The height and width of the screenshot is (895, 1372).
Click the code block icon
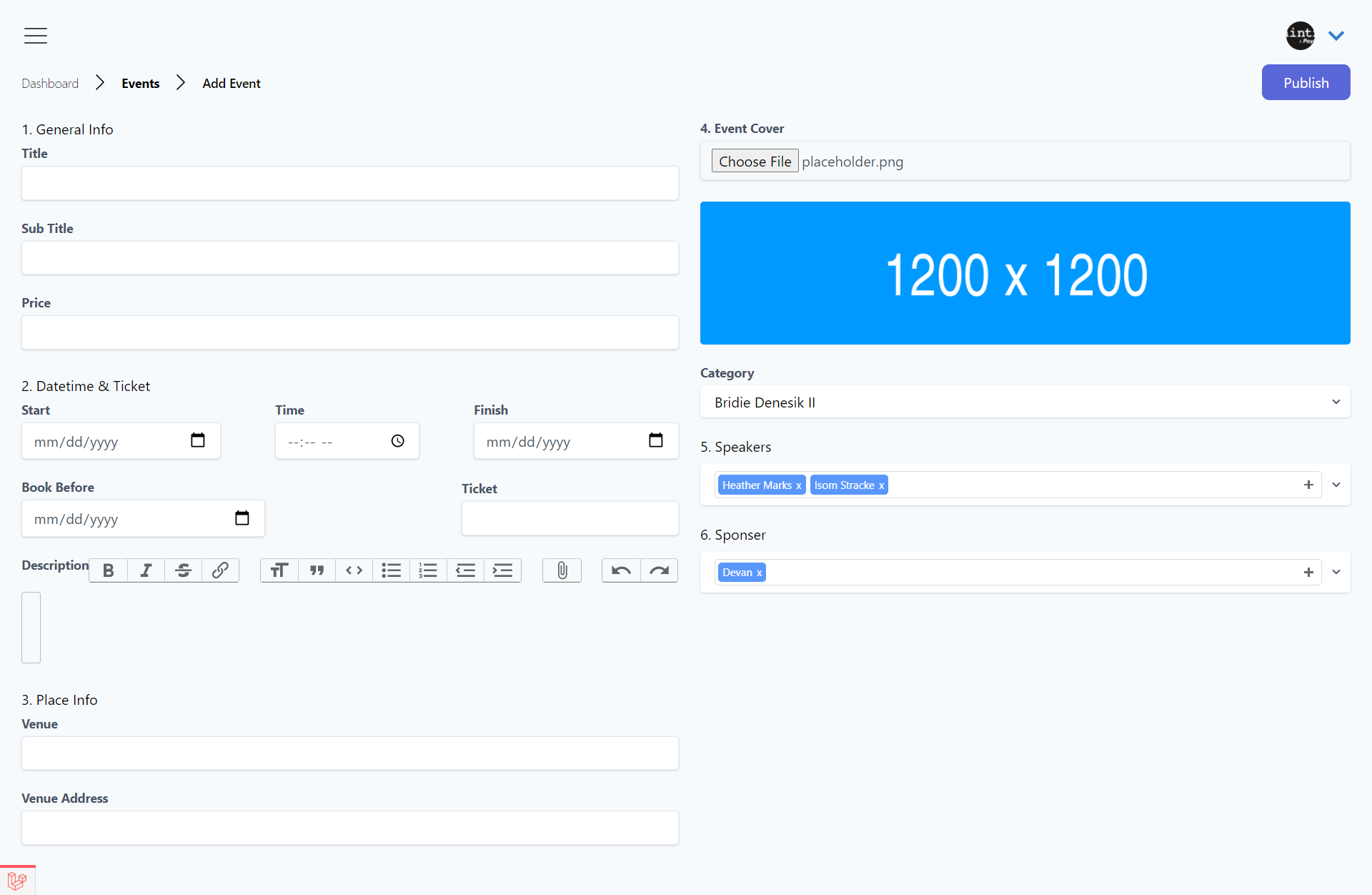coord(354,570)
